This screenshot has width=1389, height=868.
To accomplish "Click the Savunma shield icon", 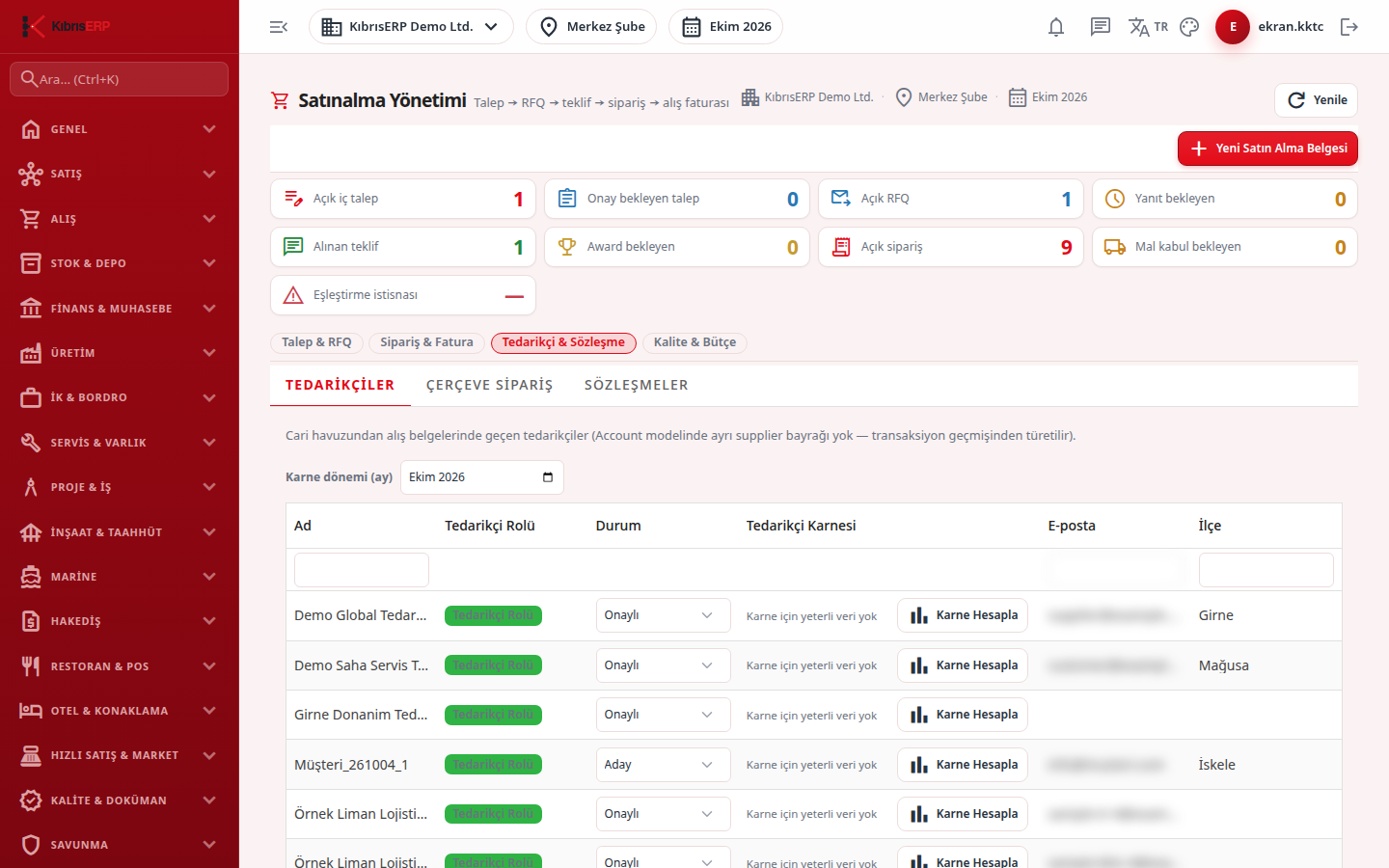I will coord(31,845).
